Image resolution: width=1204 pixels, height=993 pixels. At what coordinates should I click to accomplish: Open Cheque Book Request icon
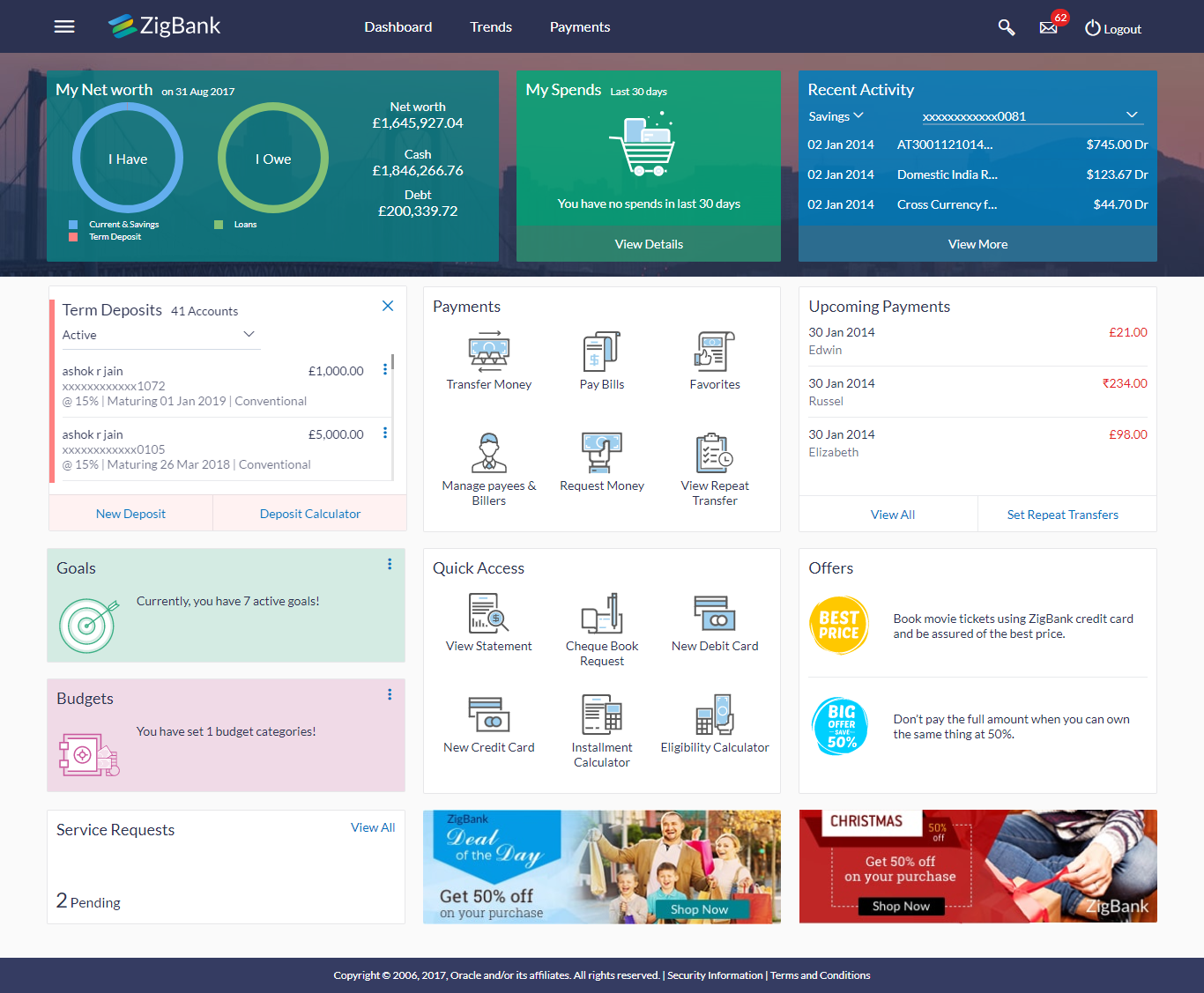point(602,613)
